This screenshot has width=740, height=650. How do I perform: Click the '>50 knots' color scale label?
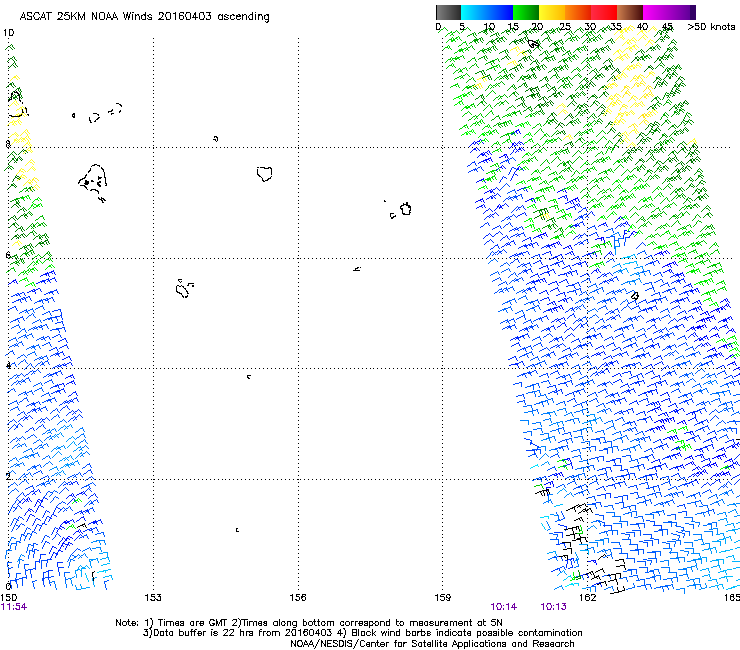coord(711,27)
